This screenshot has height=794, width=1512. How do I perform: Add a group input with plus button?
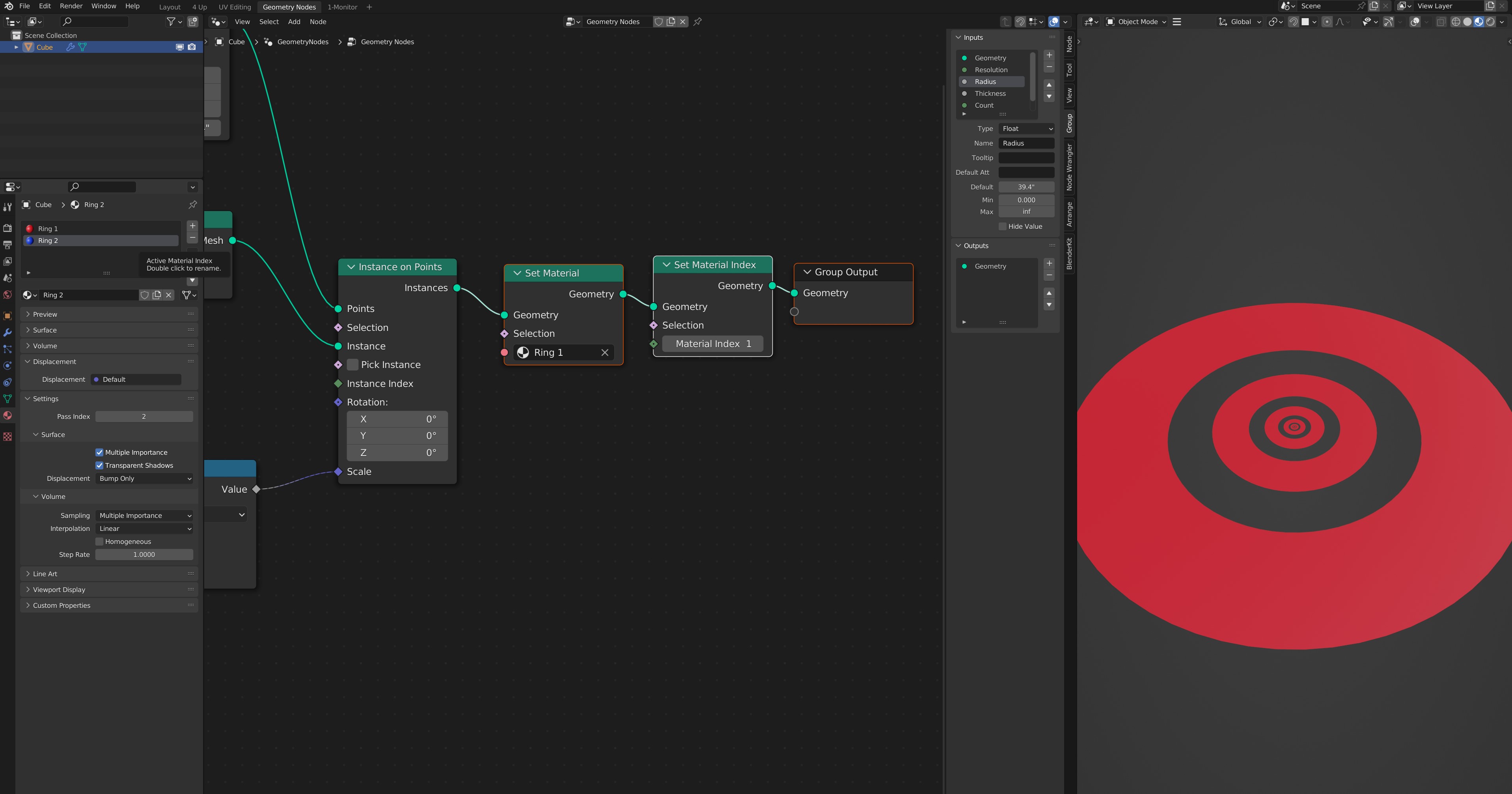(1050, 55)
